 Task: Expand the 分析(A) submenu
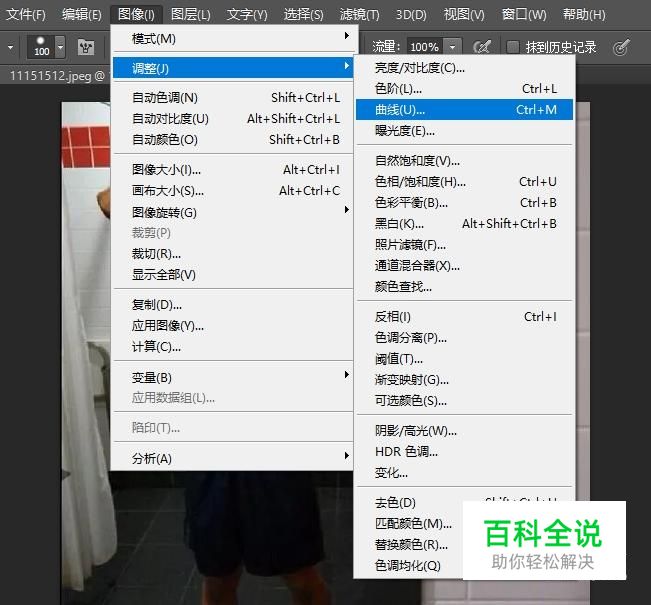(232, 458)
